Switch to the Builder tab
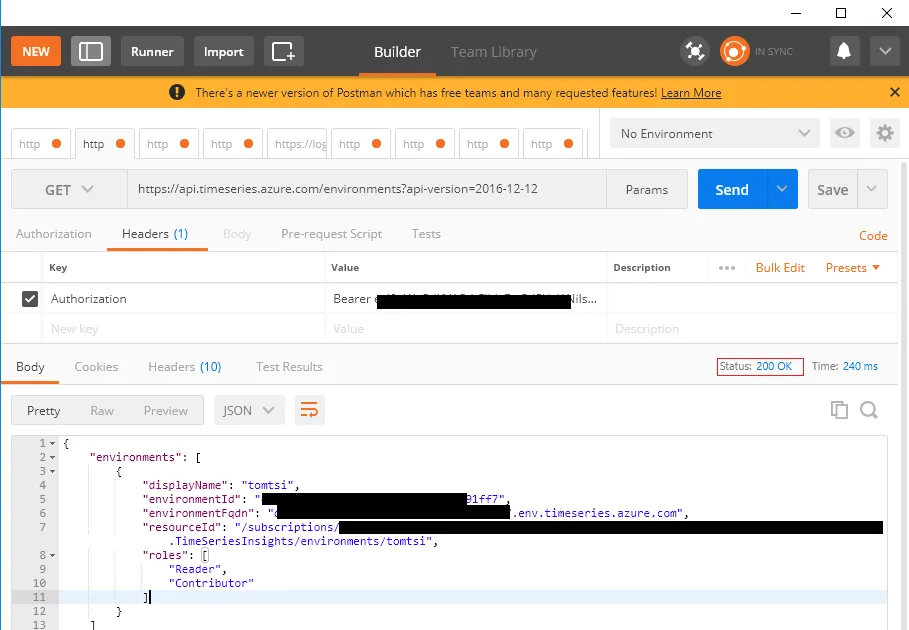This screenshot has height=630, width=909. click(397, 52)
